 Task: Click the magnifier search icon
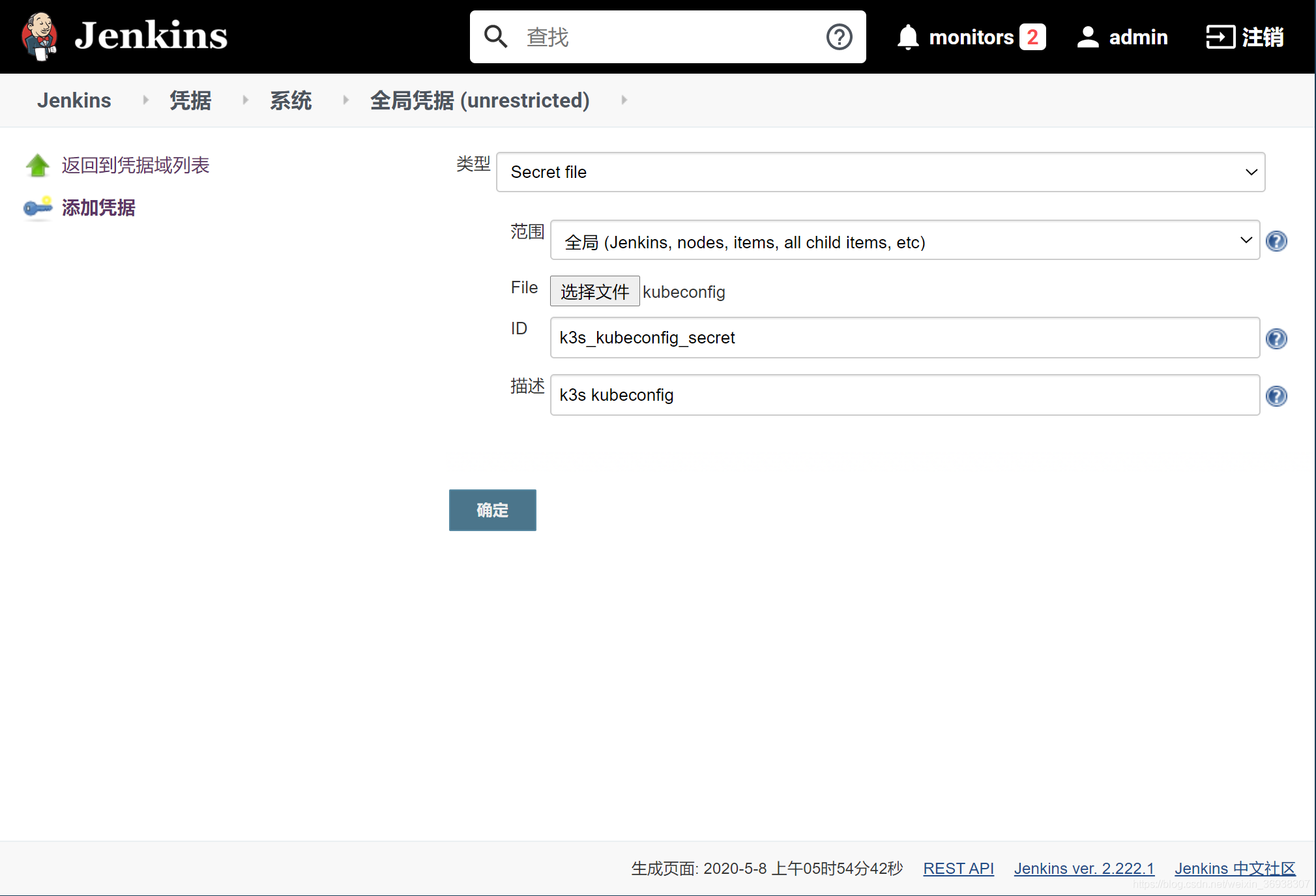point(496,36)
